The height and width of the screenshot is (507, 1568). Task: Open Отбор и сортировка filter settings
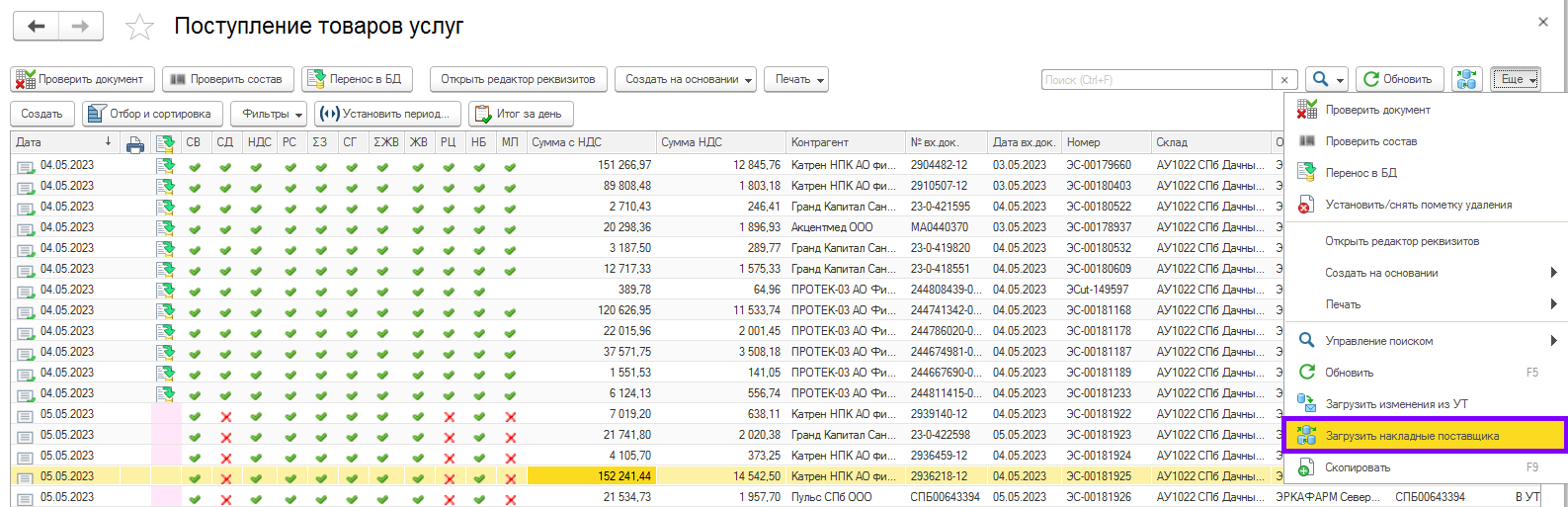152,114
